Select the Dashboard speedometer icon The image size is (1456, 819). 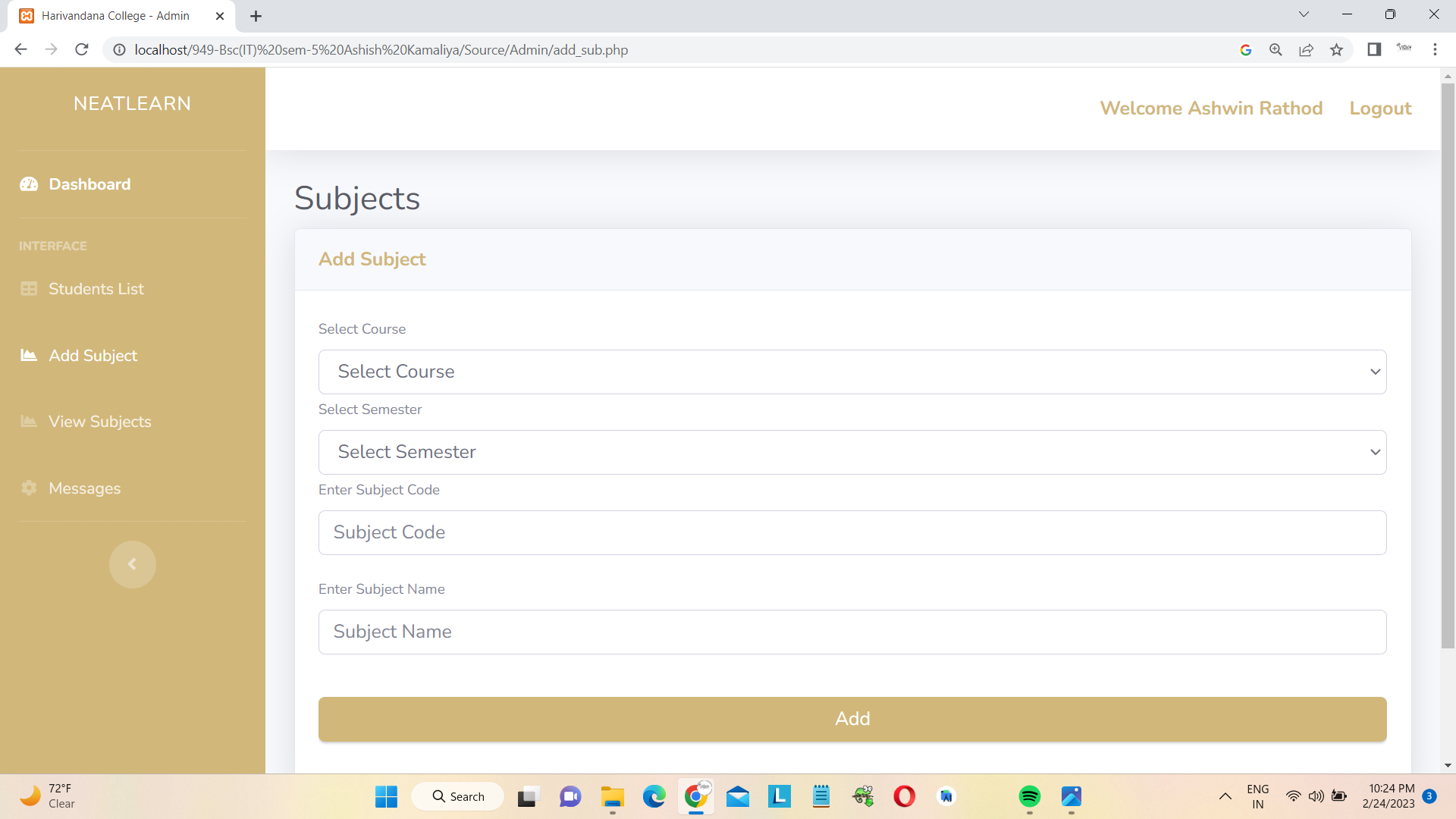(x=28, y=184)
